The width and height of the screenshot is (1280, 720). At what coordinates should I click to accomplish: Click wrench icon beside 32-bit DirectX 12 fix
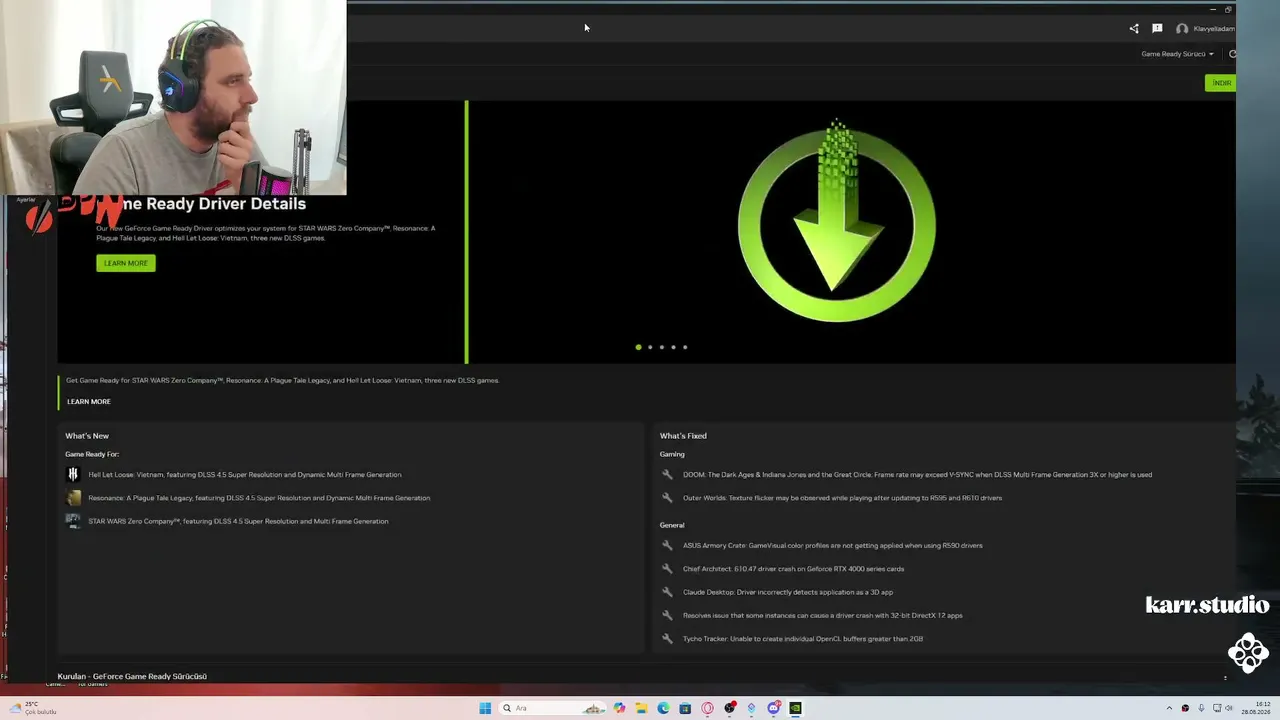pyautogui.click(x=667, y=616)
